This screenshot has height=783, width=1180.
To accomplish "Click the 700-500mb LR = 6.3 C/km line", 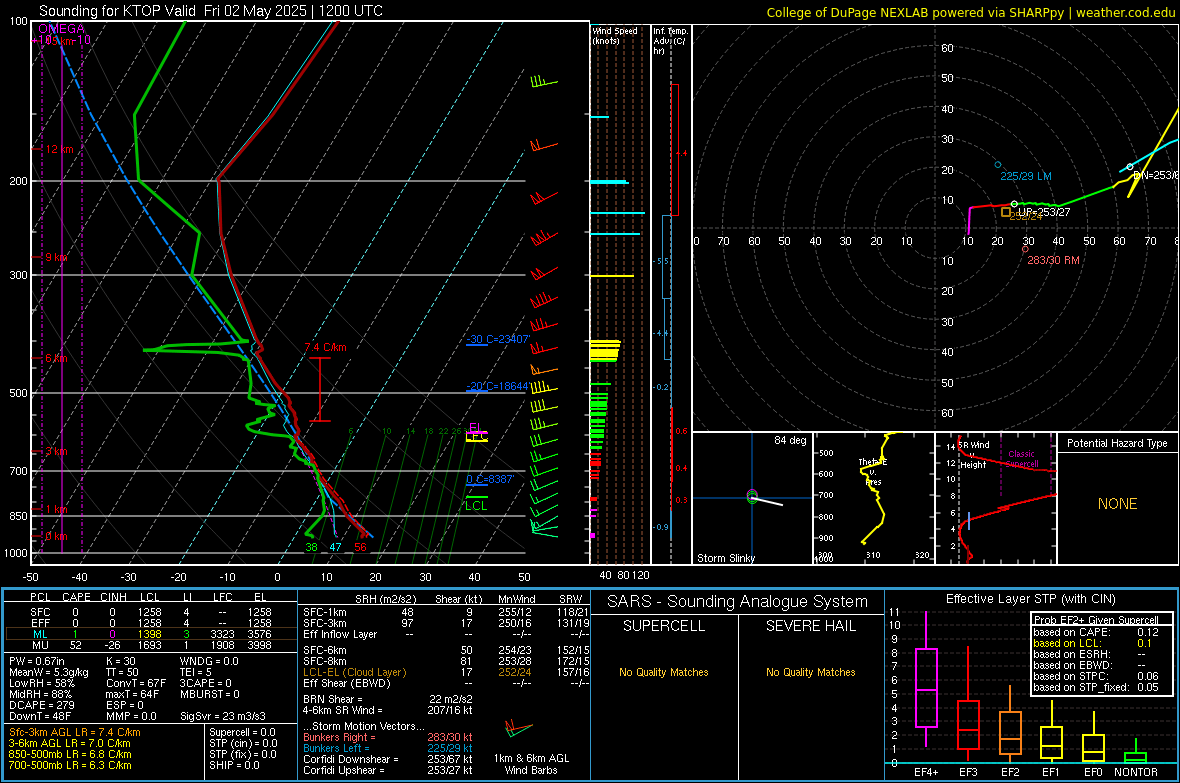I will [70, 765].
